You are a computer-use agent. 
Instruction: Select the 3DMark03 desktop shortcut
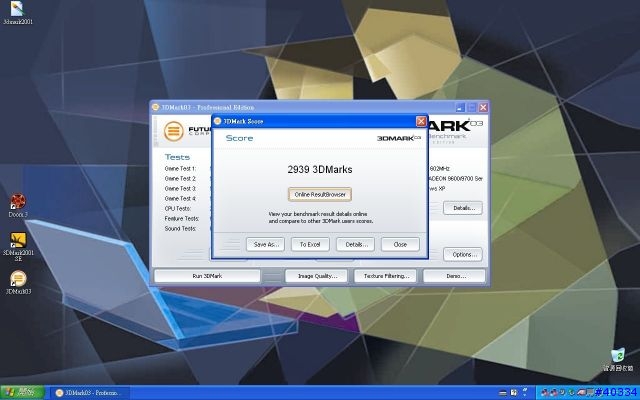18,282
